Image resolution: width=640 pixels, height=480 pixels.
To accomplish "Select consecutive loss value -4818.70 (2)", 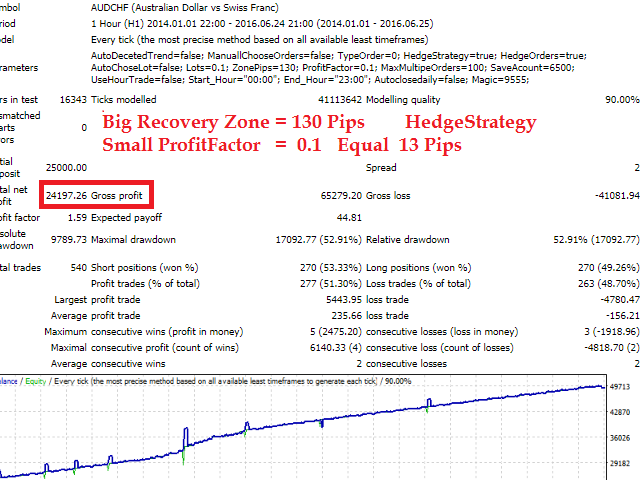I will 611,348.
